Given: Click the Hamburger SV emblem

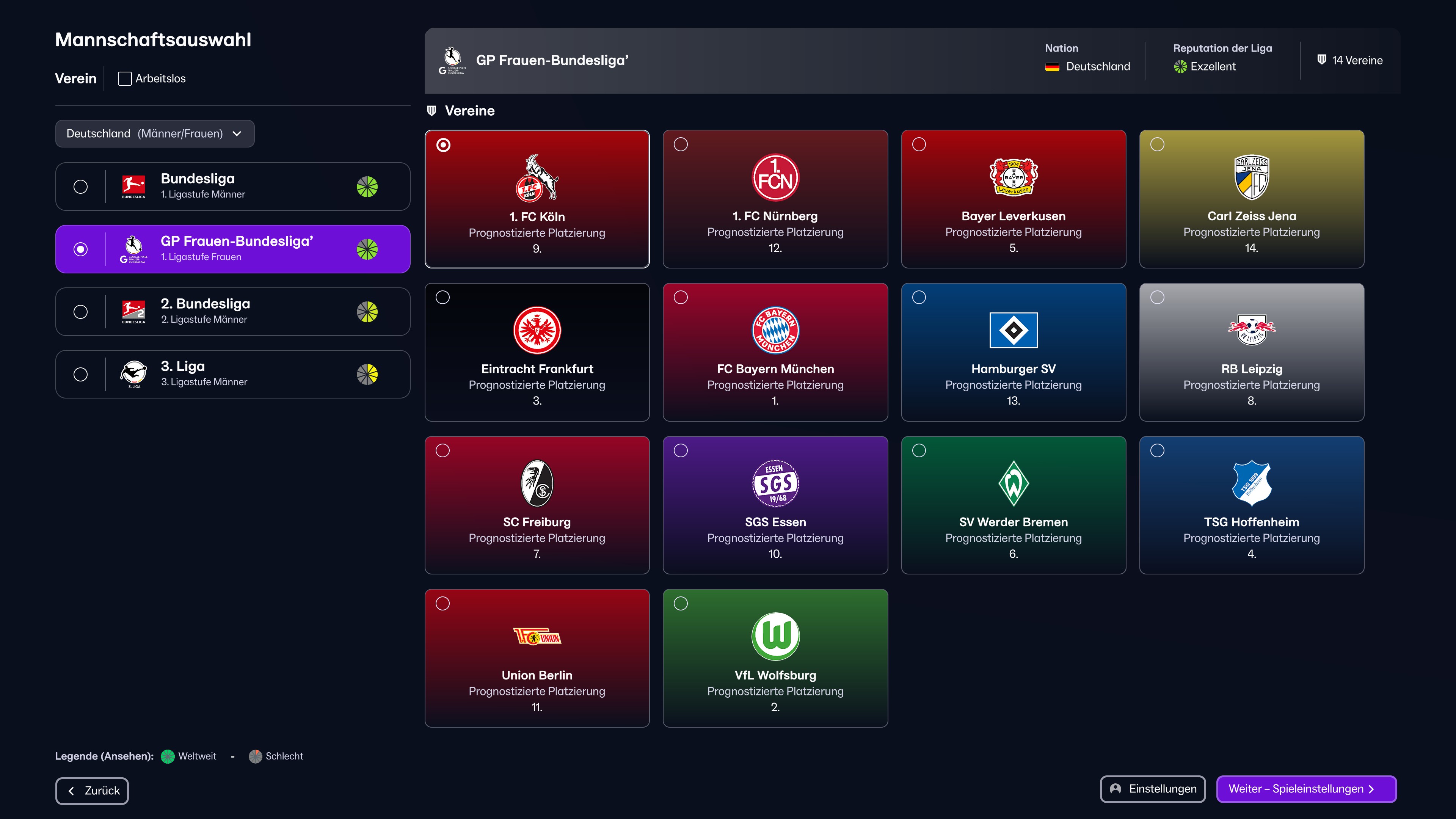Looking at the screenshot, I should pyautogui.click(x=1013, y=330).
